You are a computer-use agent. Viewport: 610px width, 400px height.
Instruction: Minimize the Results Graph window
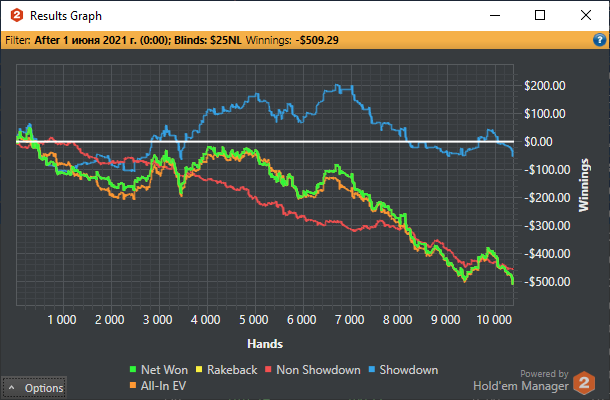495,16
